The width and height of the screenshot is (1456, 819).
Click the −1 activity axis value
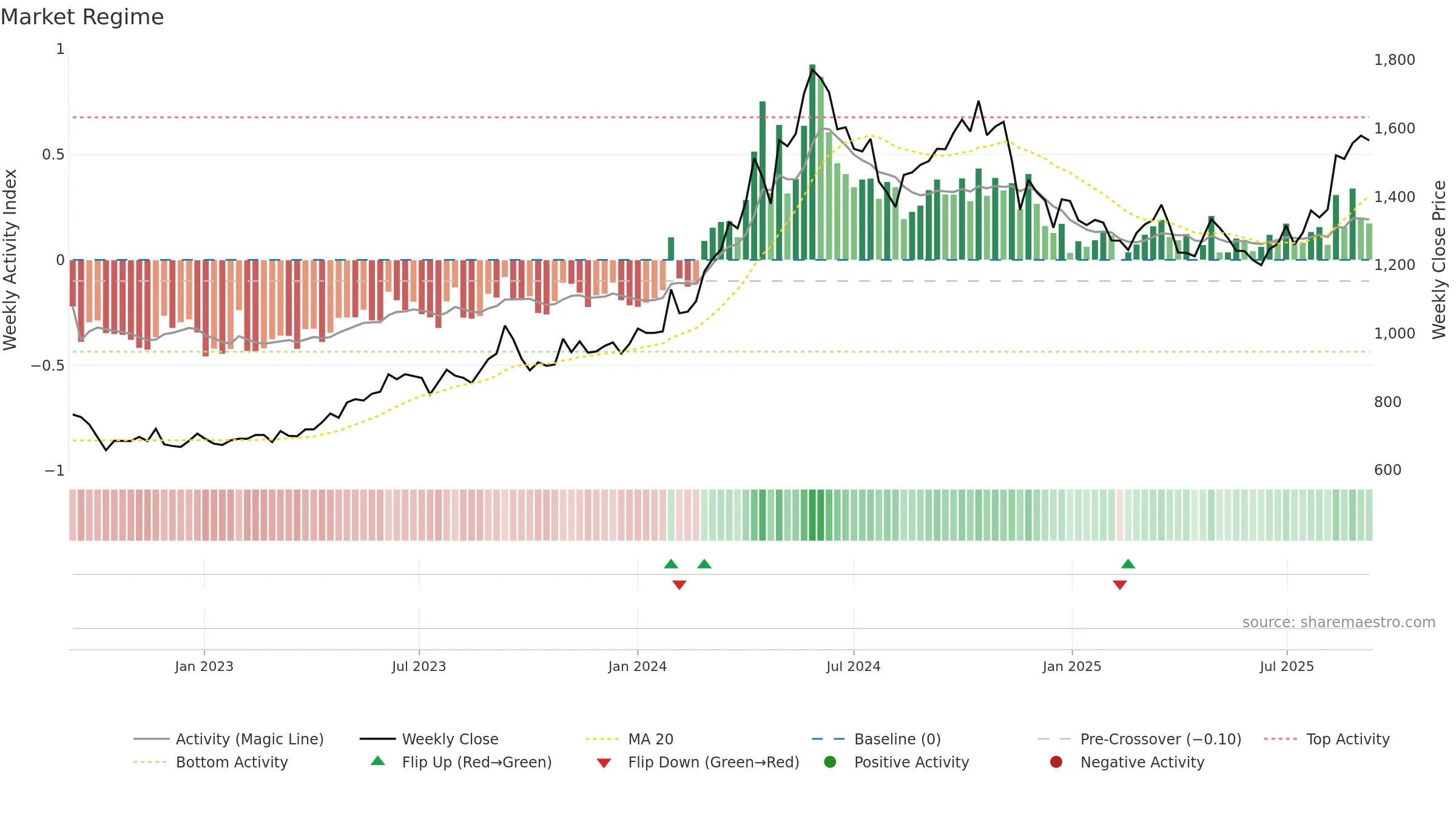(x=55, y=471)
